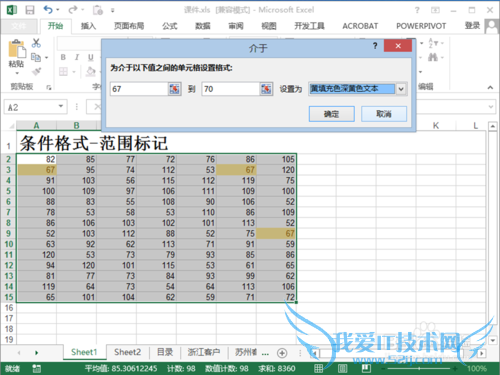The height and width of the screenshot is (375, 500).
Task: Switch to the 页面布局 ribbon tab
Action: pos(129,26)
